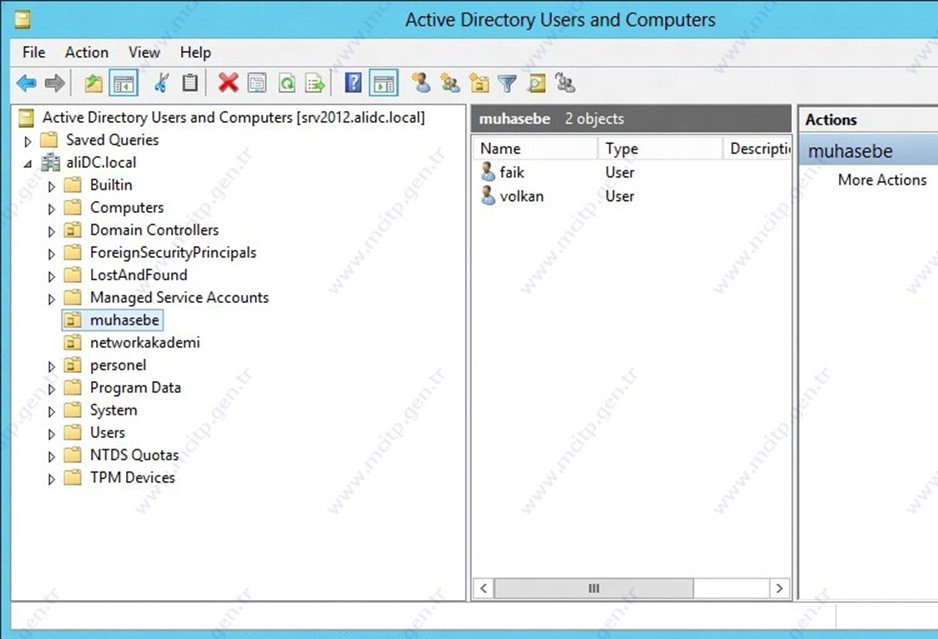
Task: Click the Forward arrow in the toolbar
Action: [54, 83]
